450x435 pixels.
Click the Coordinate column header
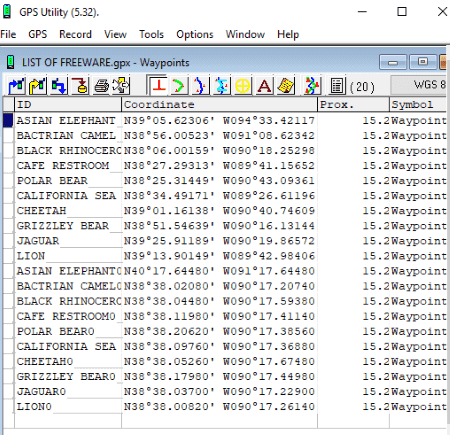pos(220,105)
